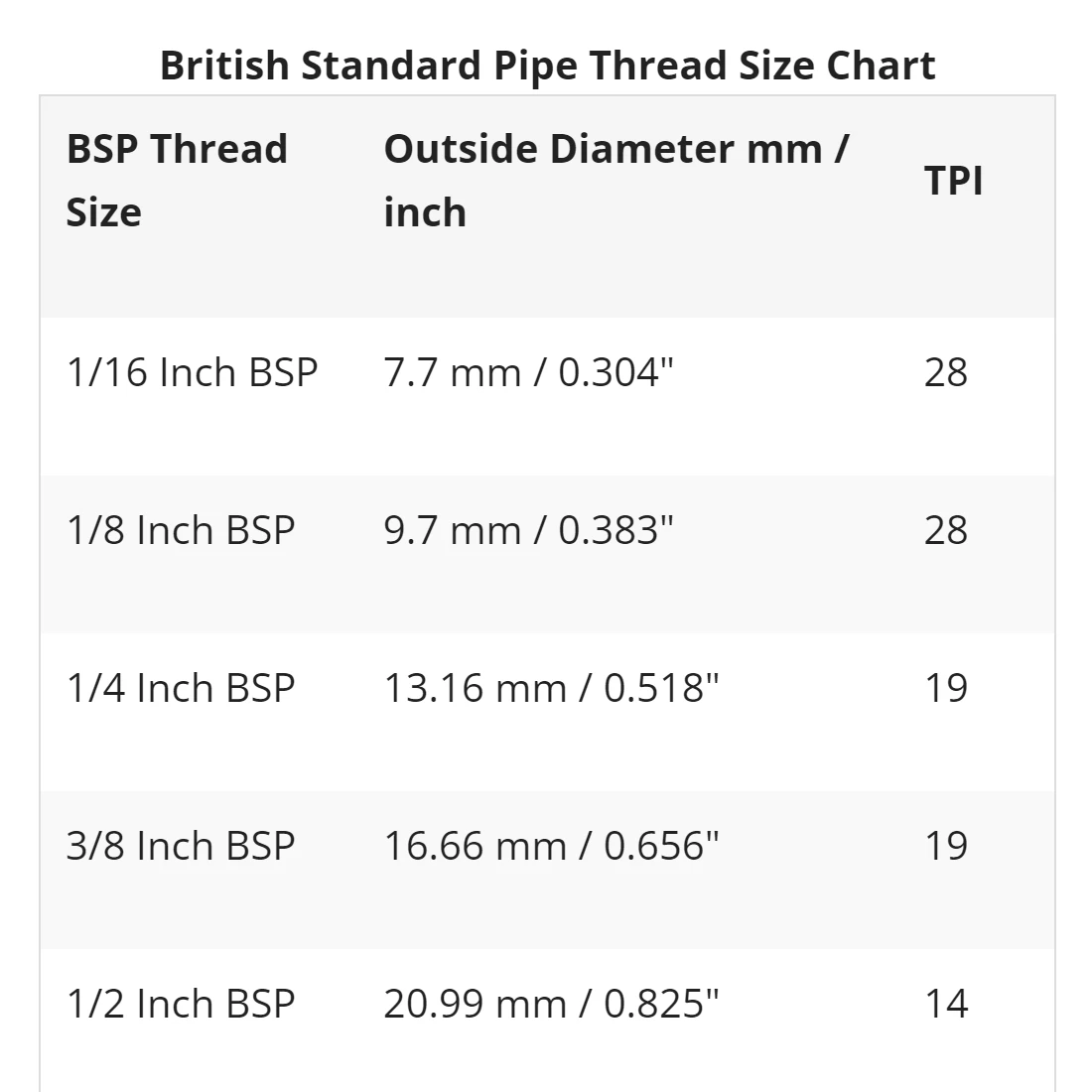Screen dimensions: 1092x1092
Task: Click the word inch in the diameter header
Action: coord(425,211)
